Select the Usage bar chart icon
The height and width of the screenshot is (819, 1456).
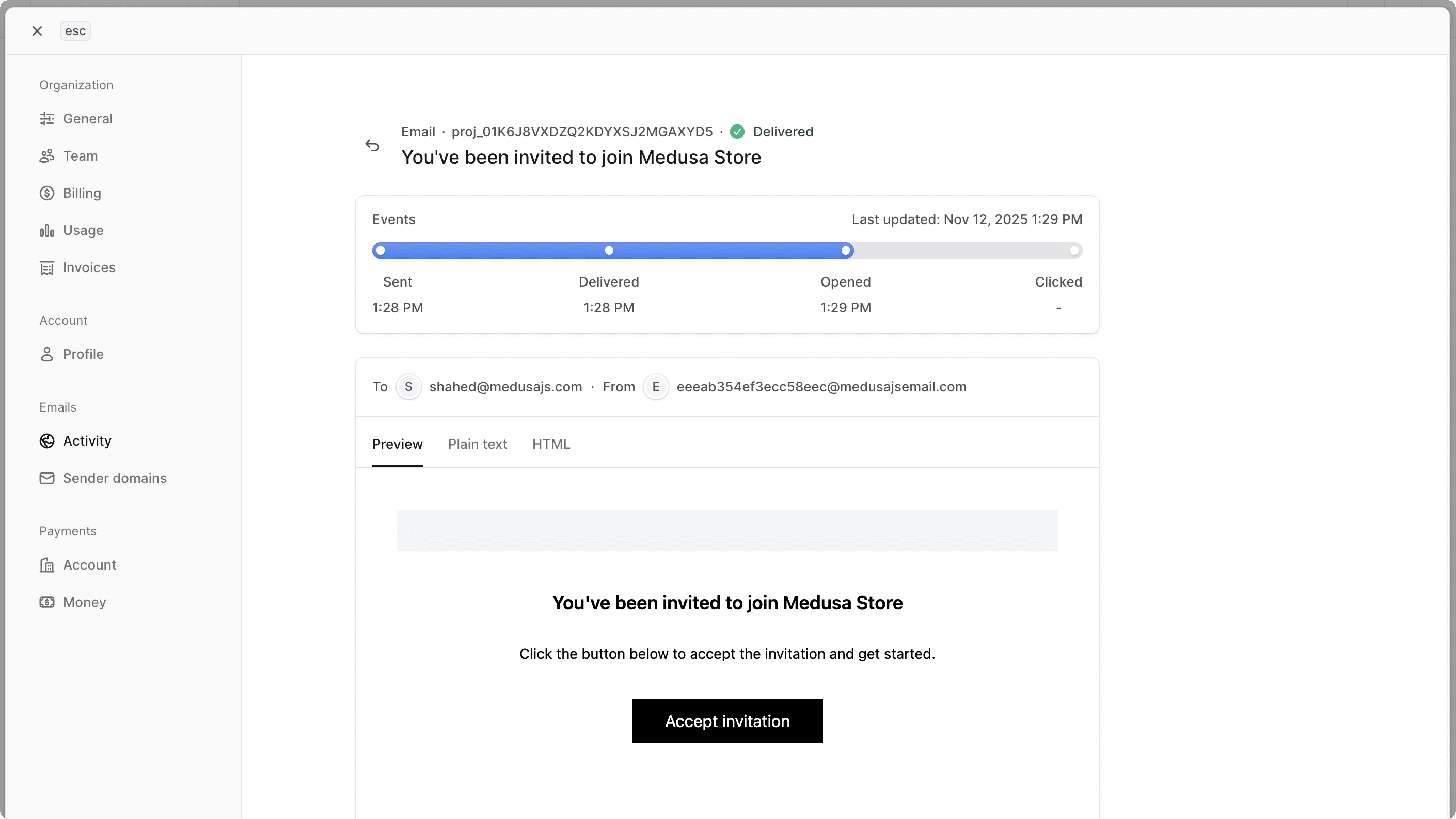(x=47, y=230)
